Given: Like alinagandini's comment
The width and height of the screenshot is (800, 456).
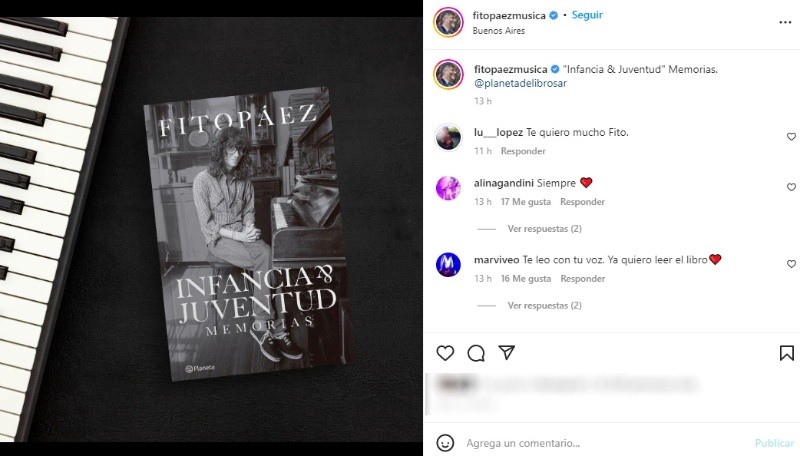Looking at the screenshot, I should click(791, 187).
